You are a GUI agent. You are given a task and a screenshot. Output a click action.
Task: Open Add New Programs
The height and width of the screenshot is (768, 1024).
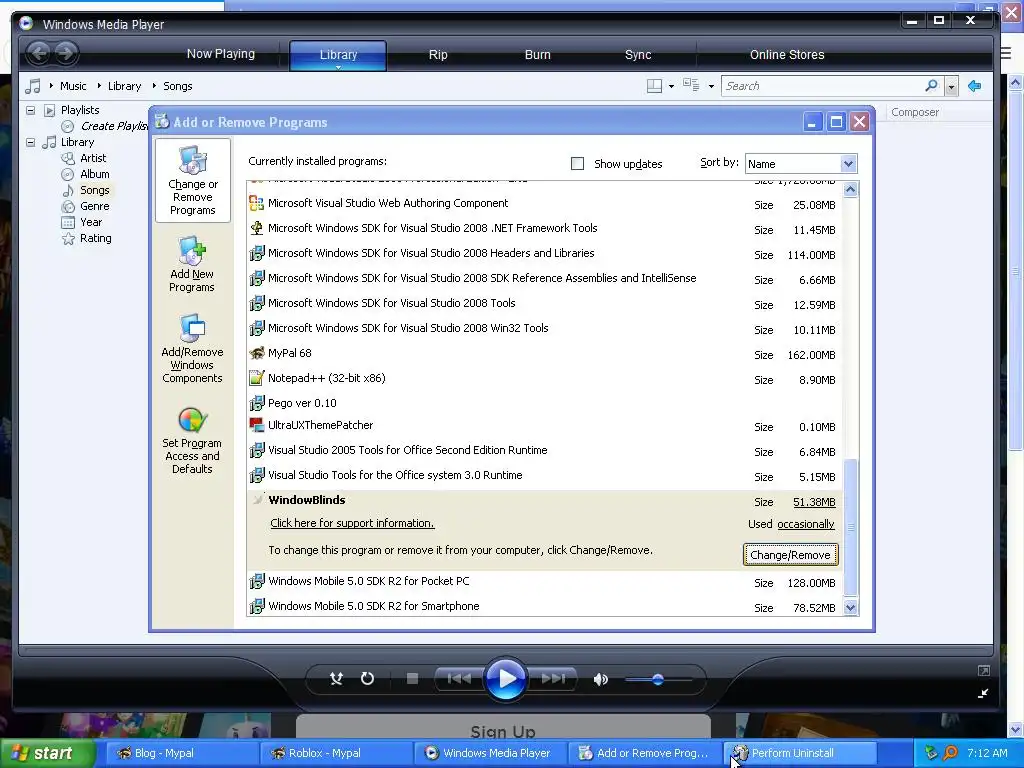[192, 264]
